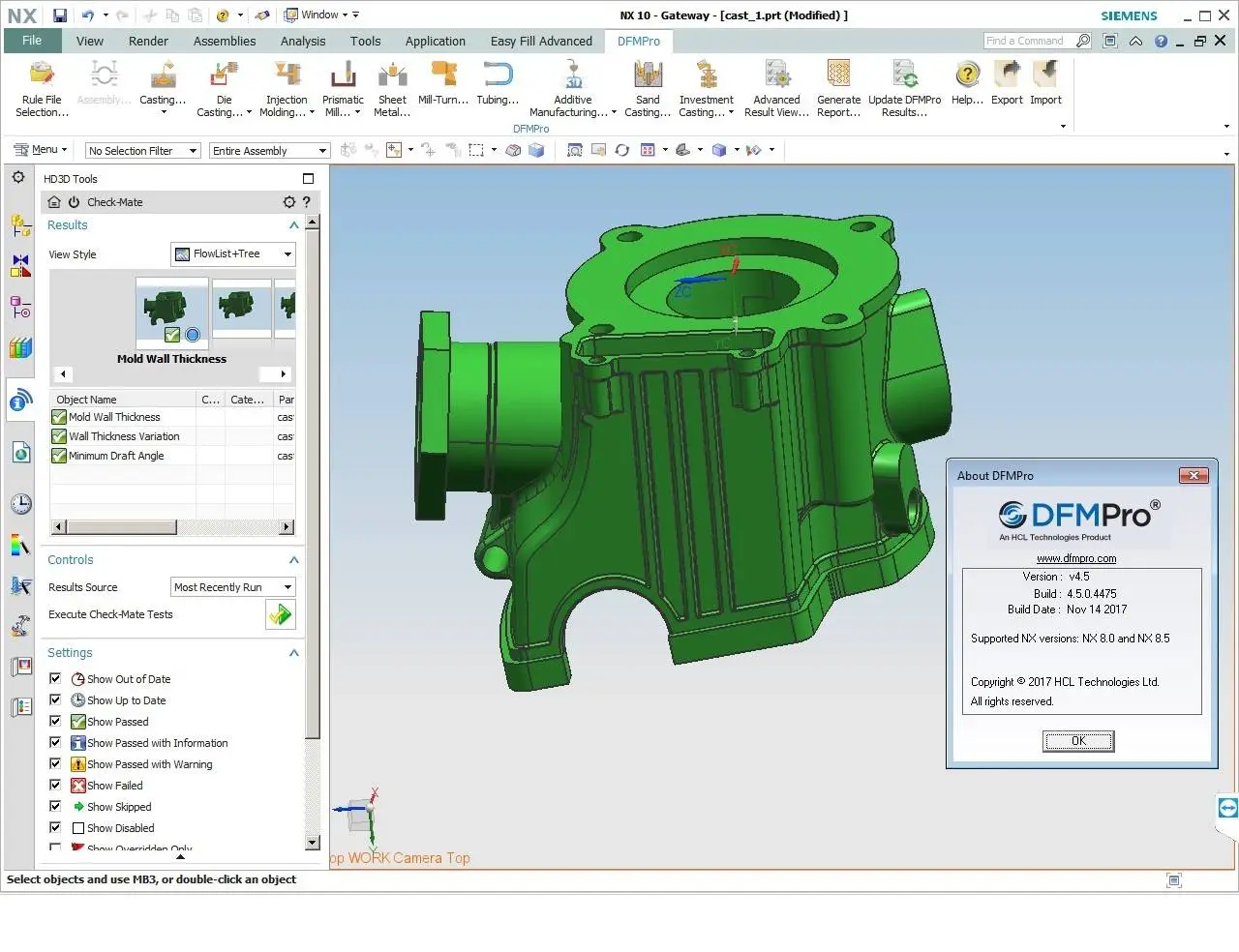The width and height of the screenshot is (1239, 952).
Task: Collapse the Results section
Action: [293, 225]
